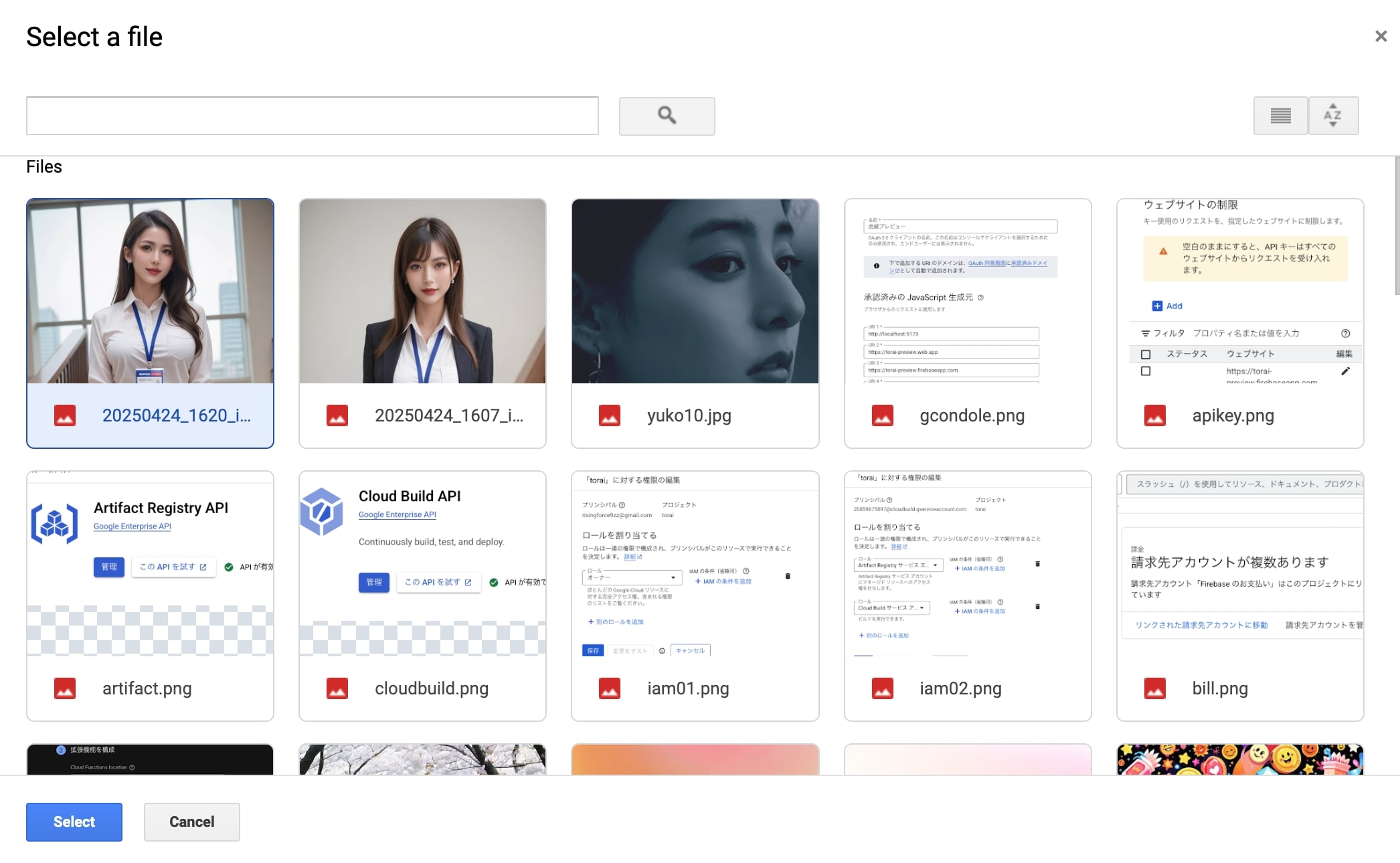The width and height of the screenshot is (1400, 863).
Task: Click the 20250424_1620_i... file name
Action: (x=177, y=415)
